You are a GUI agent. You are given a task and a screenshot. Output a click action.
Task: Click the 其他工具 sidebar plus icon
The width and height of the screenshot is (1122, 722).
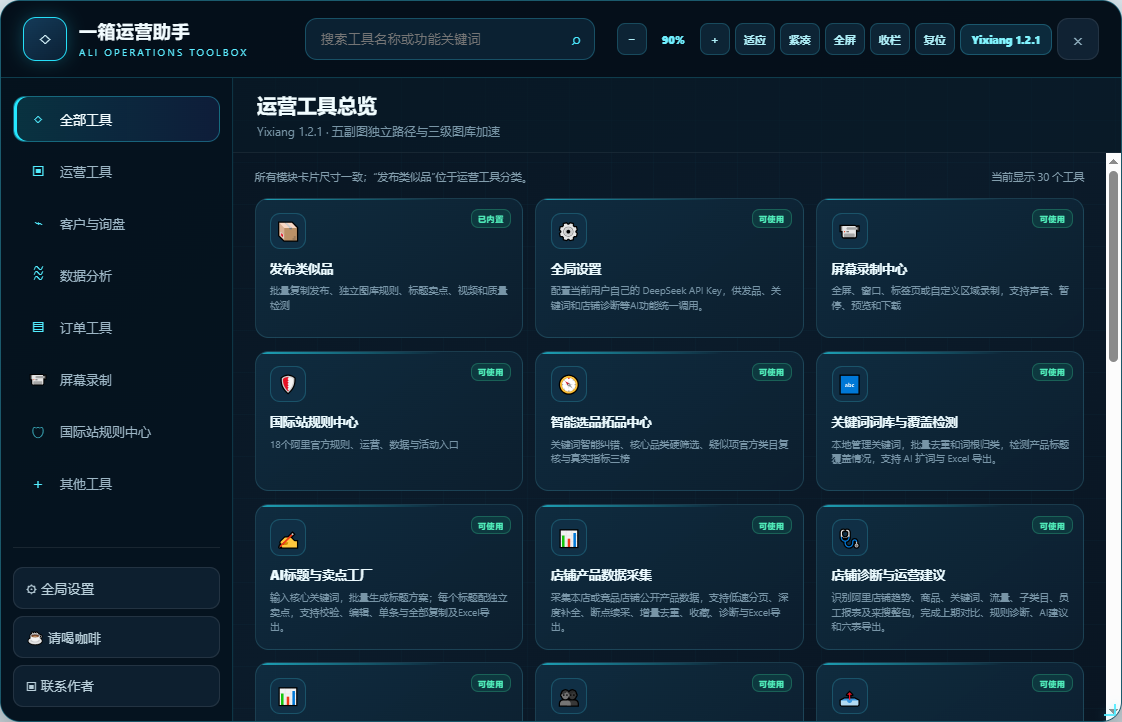coord(38,484)
